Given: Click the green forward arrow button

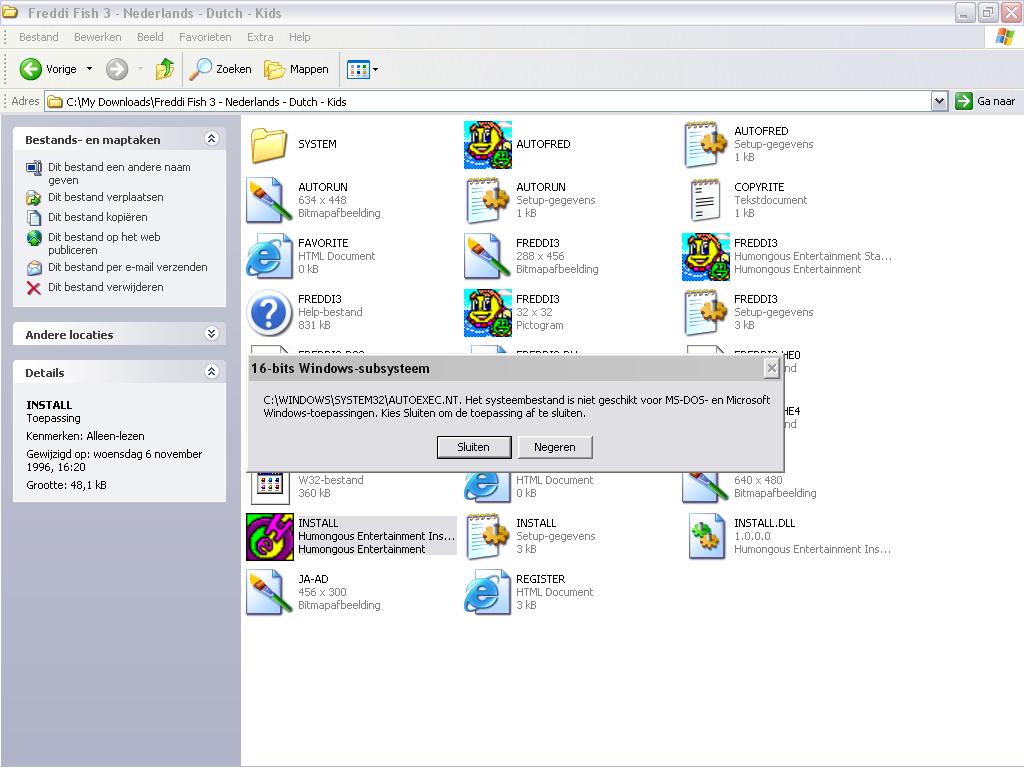Looking at the screenshot, I should tap(117, 69).
